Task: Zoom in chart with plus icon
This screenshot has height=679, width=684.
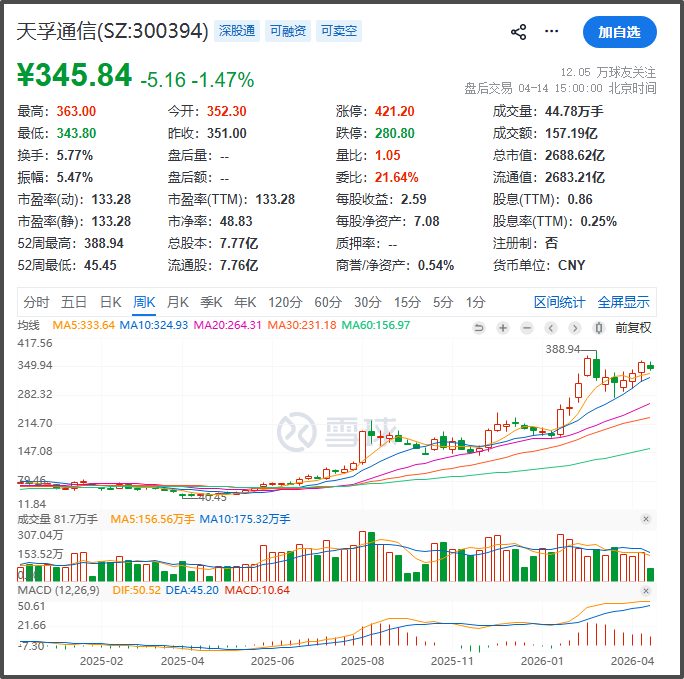Action: [503, 328]
